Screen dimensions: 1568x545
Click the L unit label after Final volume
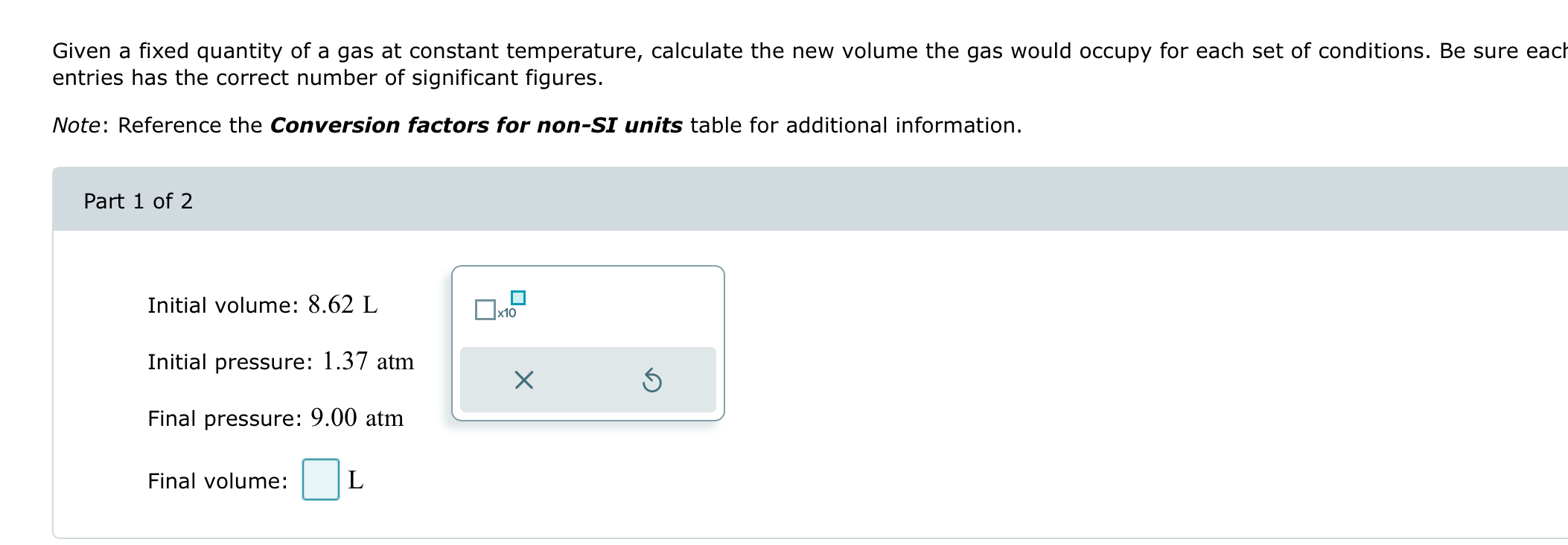point(356,481)
